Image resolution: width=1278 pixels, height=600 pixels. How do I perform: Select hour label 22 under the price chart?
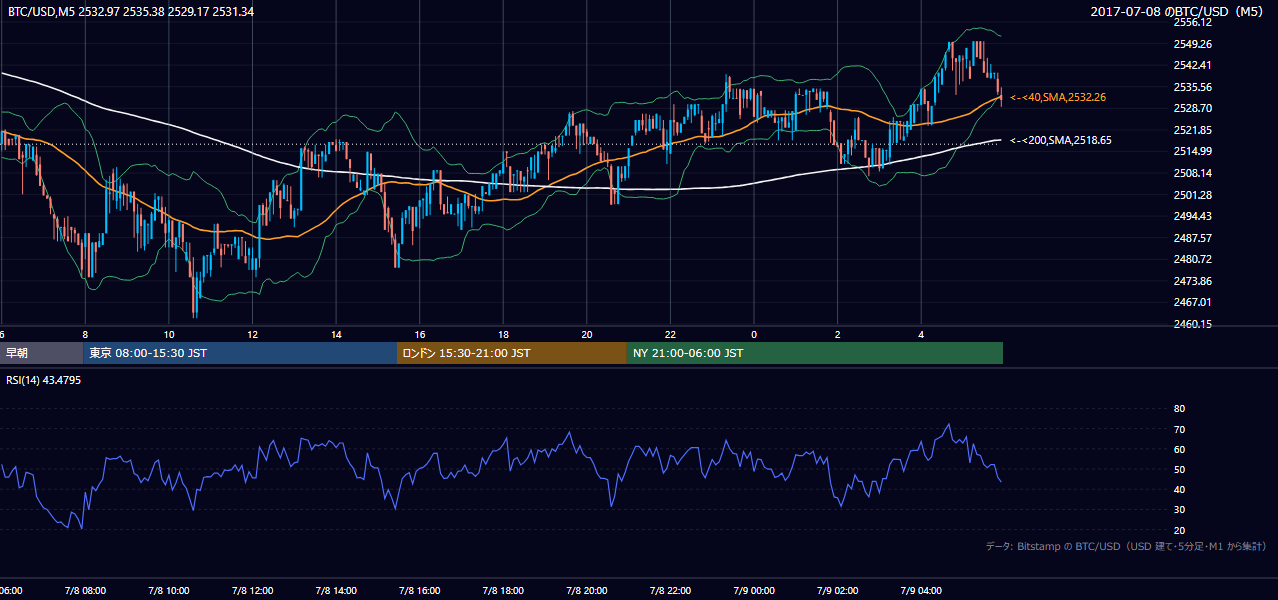click(x=670, y=334)
